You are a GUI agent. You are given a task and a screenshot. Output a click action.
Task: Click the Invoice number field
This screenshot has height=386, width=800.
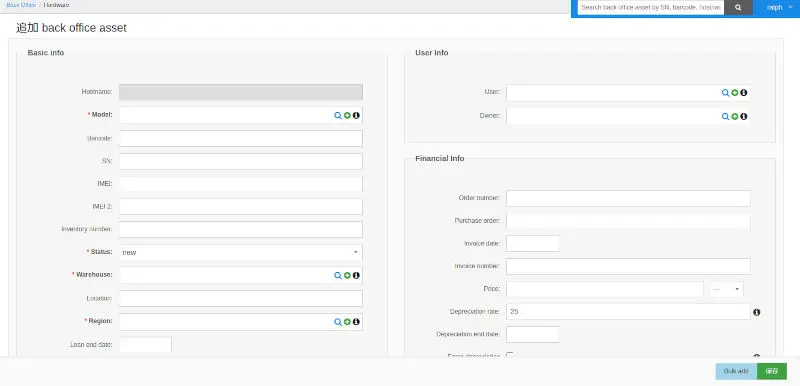(x=628, y=266)
